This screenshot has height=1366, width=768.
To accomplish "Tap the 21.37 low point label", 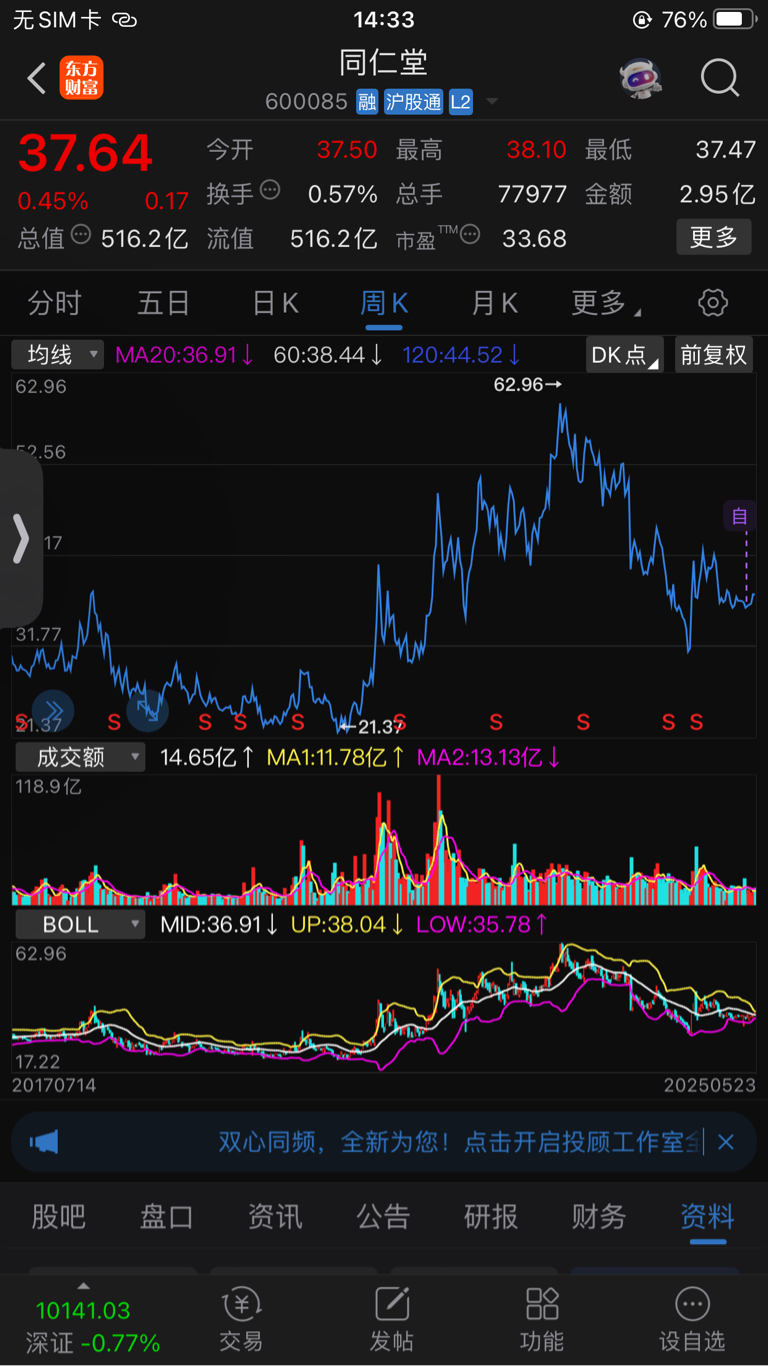I will [x=371, y=727].
